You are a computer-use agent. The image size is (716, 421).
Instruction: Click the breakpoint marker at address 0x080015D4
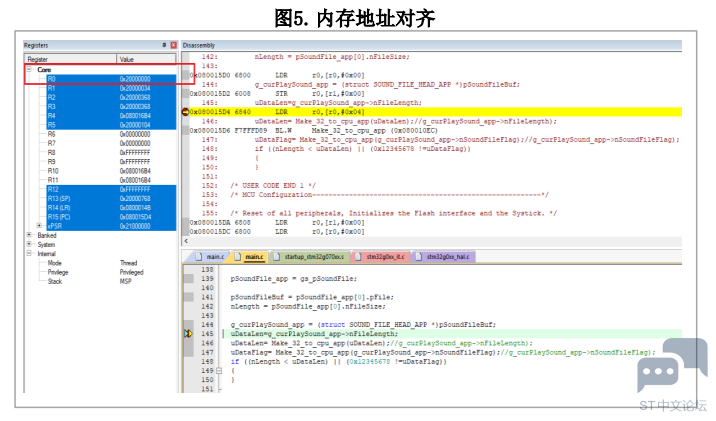[185, 112]
